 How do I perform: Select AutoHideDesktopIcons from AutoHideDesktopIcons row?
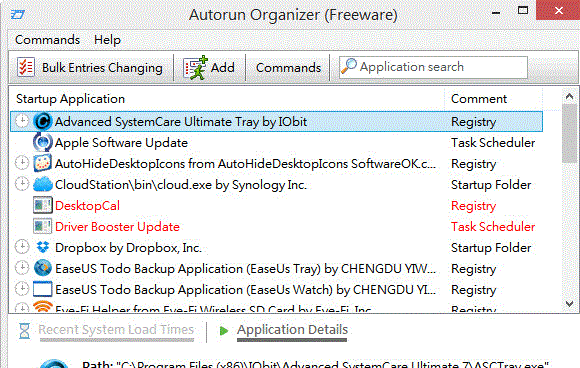pos(276,163)
